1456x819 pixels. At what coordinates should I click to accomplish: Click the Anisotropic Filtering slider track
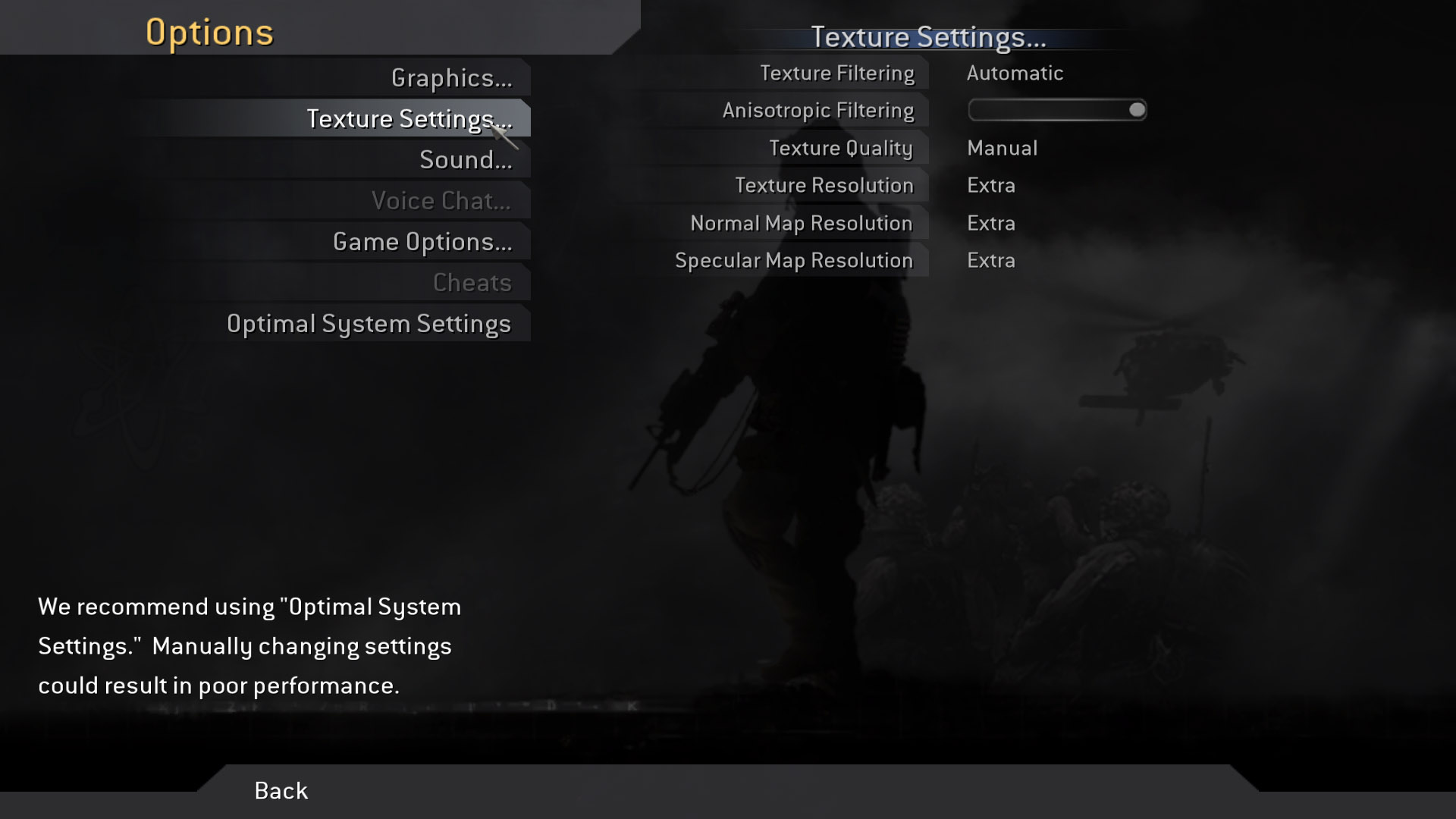[x=1046, y=111]
